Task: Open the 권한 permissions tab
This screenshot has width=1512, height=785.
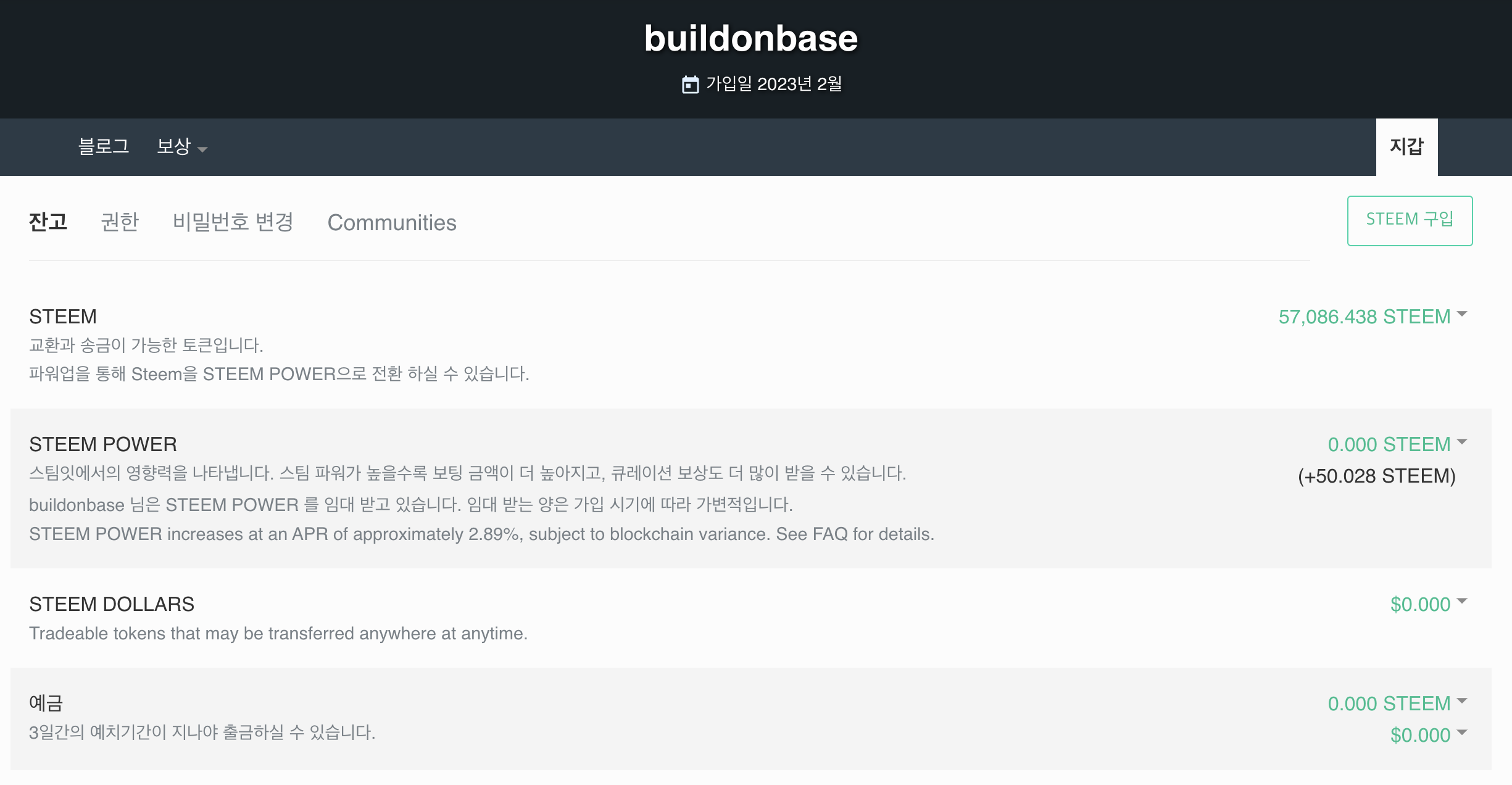Action: (120, 222)
